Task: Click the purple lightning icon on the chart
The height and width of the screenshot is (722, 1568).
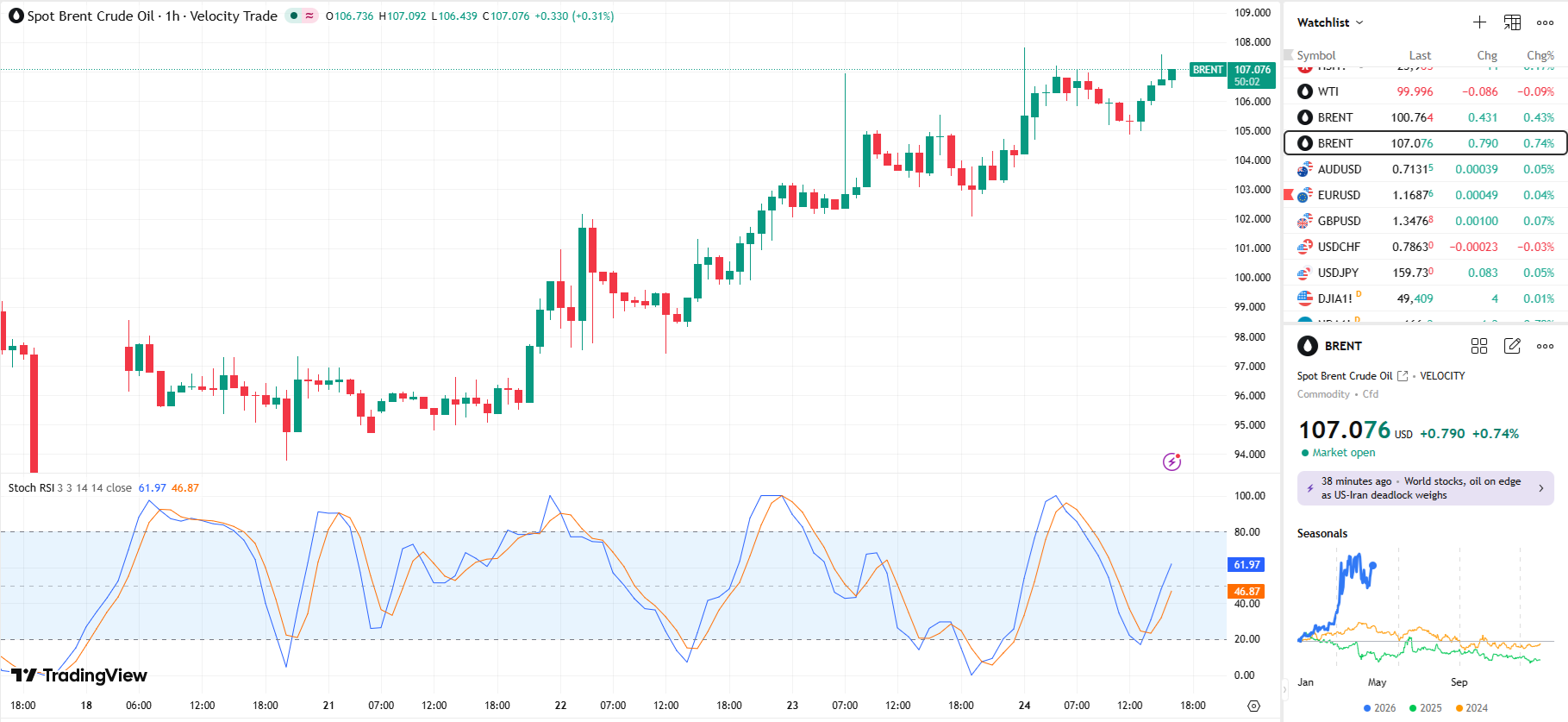Action: pyautogui.click(x=1171, y=461)
